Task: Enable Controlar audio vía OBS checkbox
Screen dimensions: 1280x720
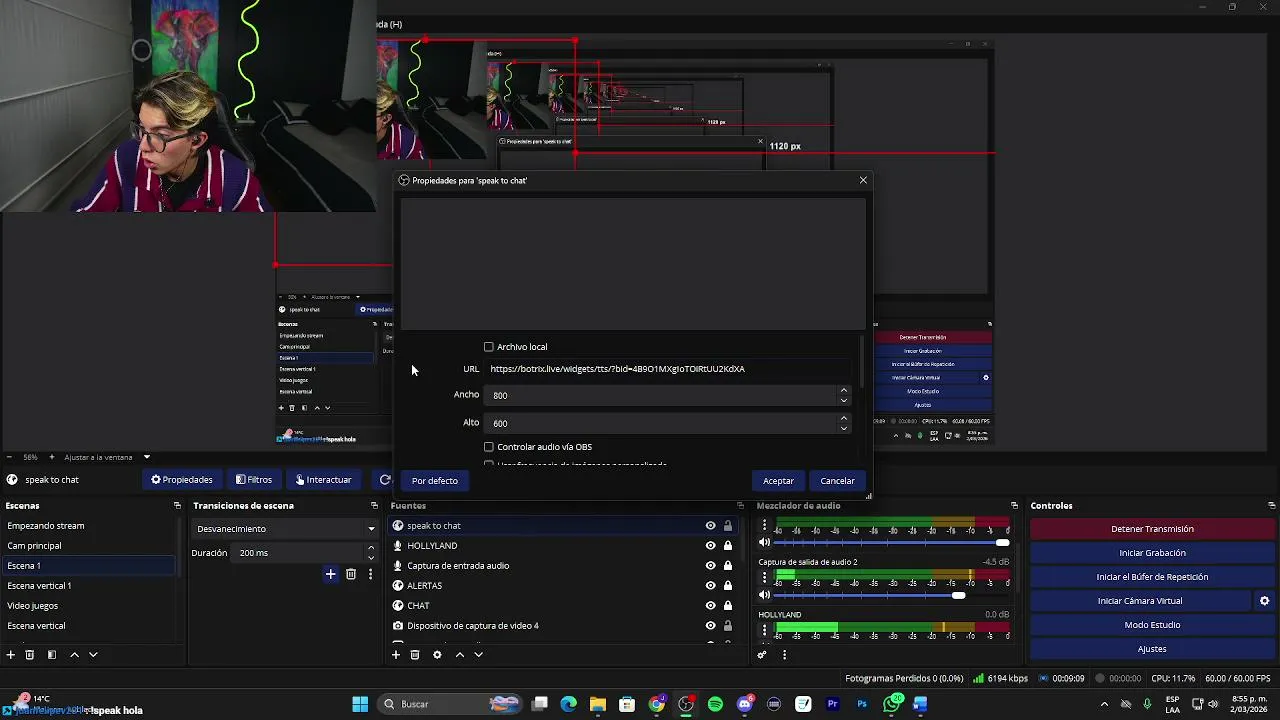Action: [489, 447]
